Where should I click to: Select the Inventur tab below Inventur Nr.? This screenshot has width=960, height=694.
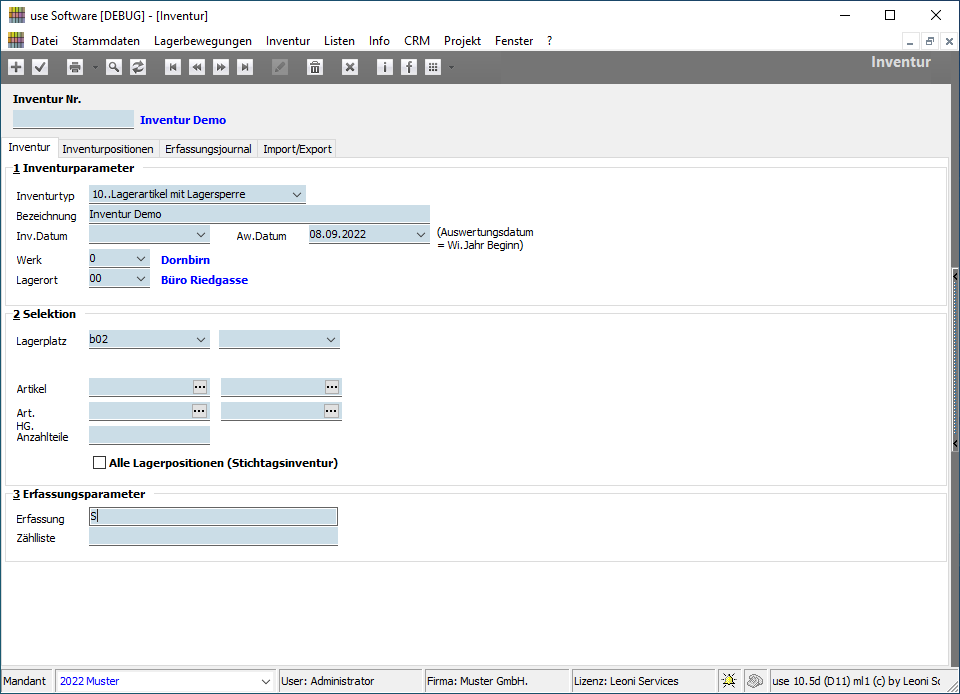[x=29, y=147]
